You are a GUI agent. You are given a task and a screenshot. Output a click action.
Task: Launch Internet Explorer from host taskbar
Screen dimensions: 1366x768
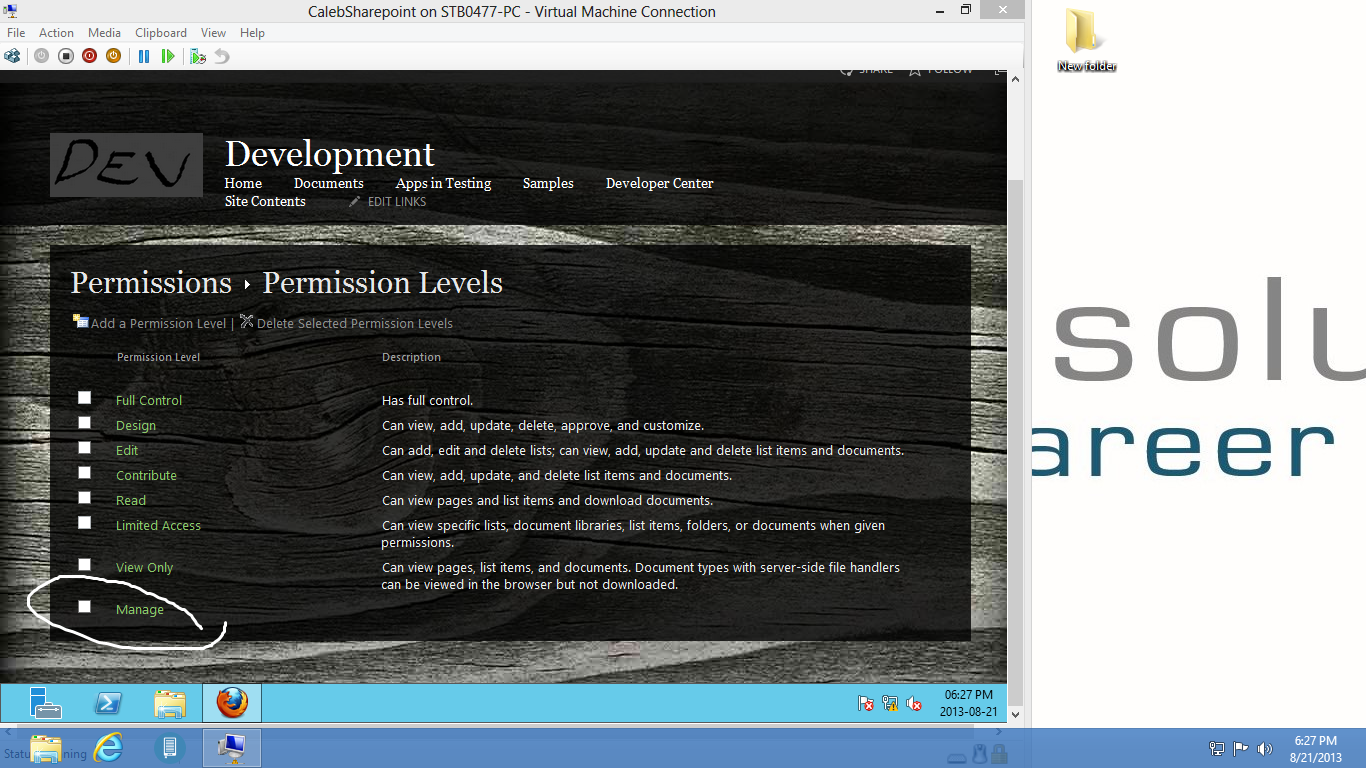coord(108,748)
